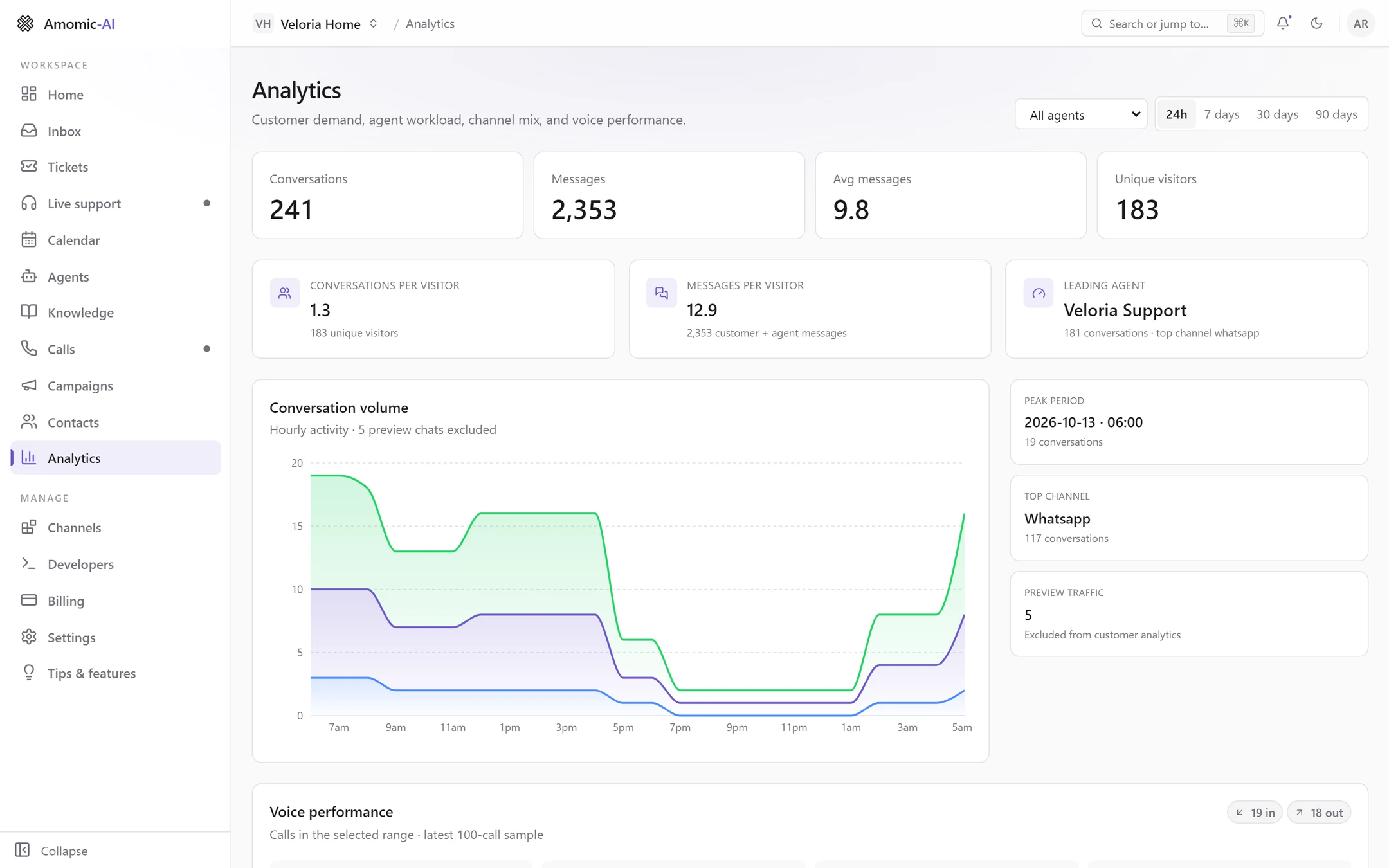
Task: Click the Messages value 2,353
Action: (x=584, y=210)
